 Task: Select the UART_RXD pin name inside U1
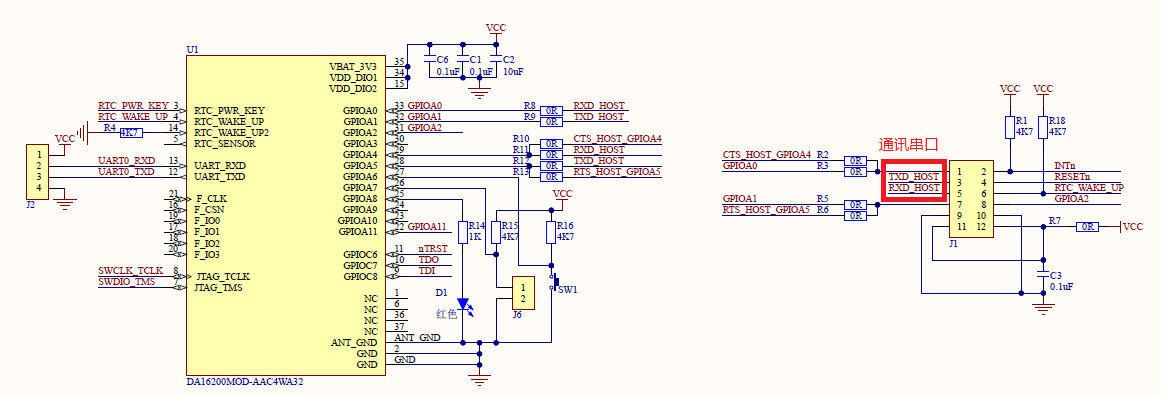(220, 166)
